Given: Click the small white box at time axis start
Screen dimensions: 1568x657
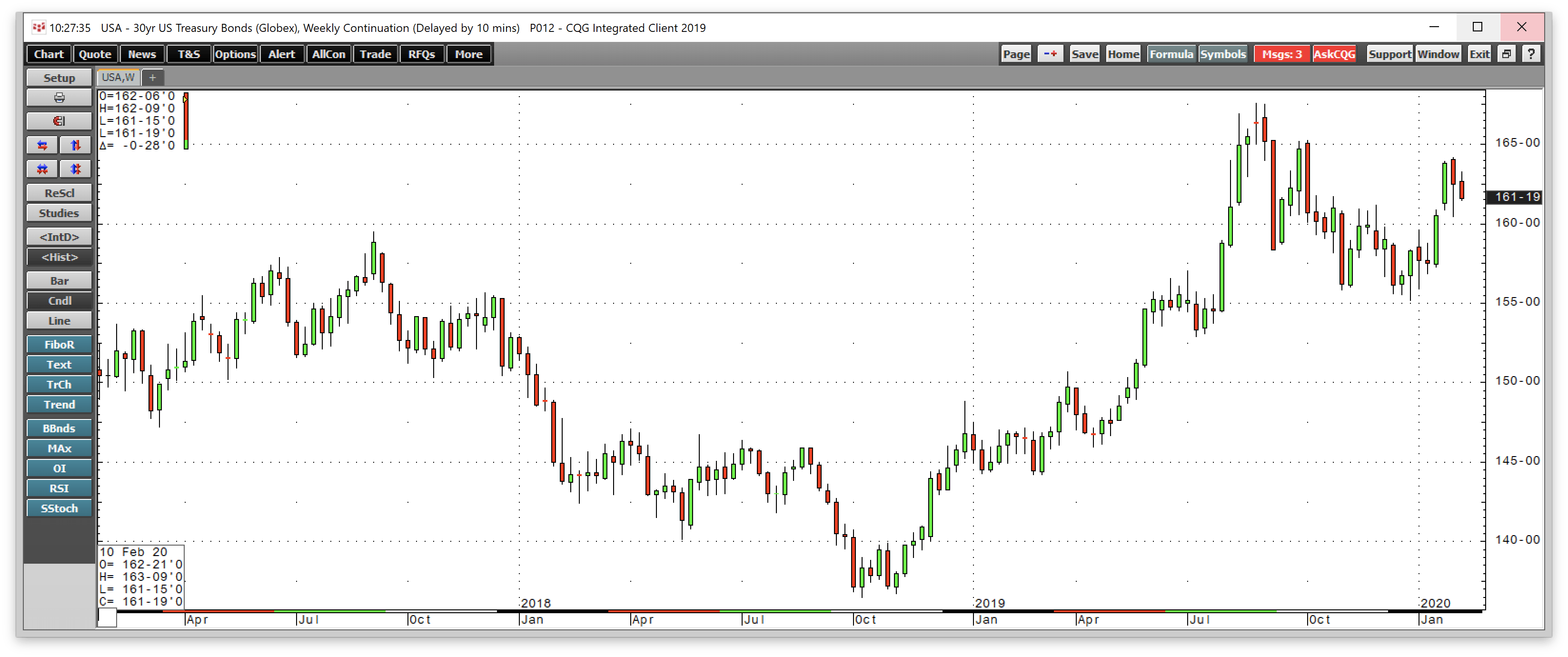Looking at the screenshot, I should click(107, 617).
